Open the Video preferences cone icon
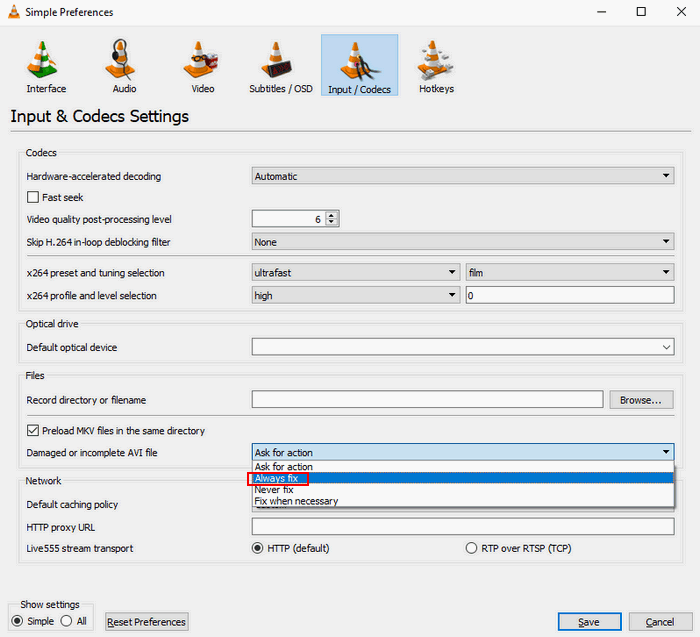The image size is (700, 637). [x=200, y=60]
